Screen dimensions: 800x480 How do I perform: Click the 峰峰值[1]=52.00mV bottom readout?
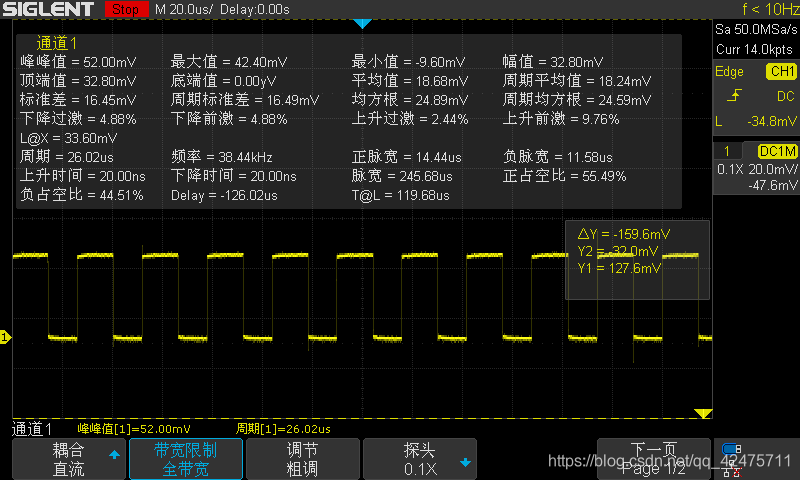pos(134,429)
